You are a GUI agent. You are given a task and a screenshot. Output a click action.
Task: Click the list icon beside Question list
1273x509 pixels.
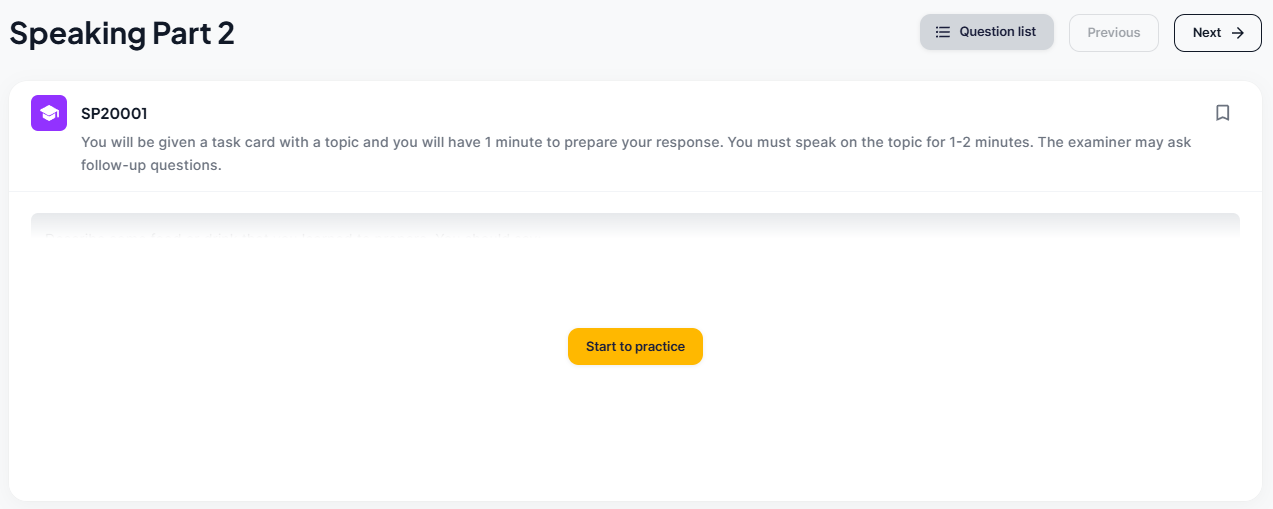click(x=942, y=32)
